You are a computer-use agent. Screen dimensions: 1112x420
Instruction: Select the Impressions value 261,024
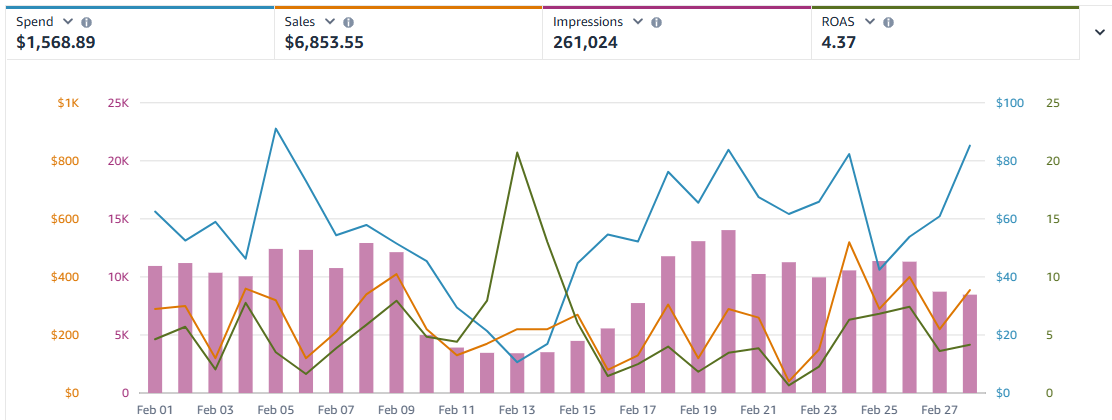[x=585, y=43]
